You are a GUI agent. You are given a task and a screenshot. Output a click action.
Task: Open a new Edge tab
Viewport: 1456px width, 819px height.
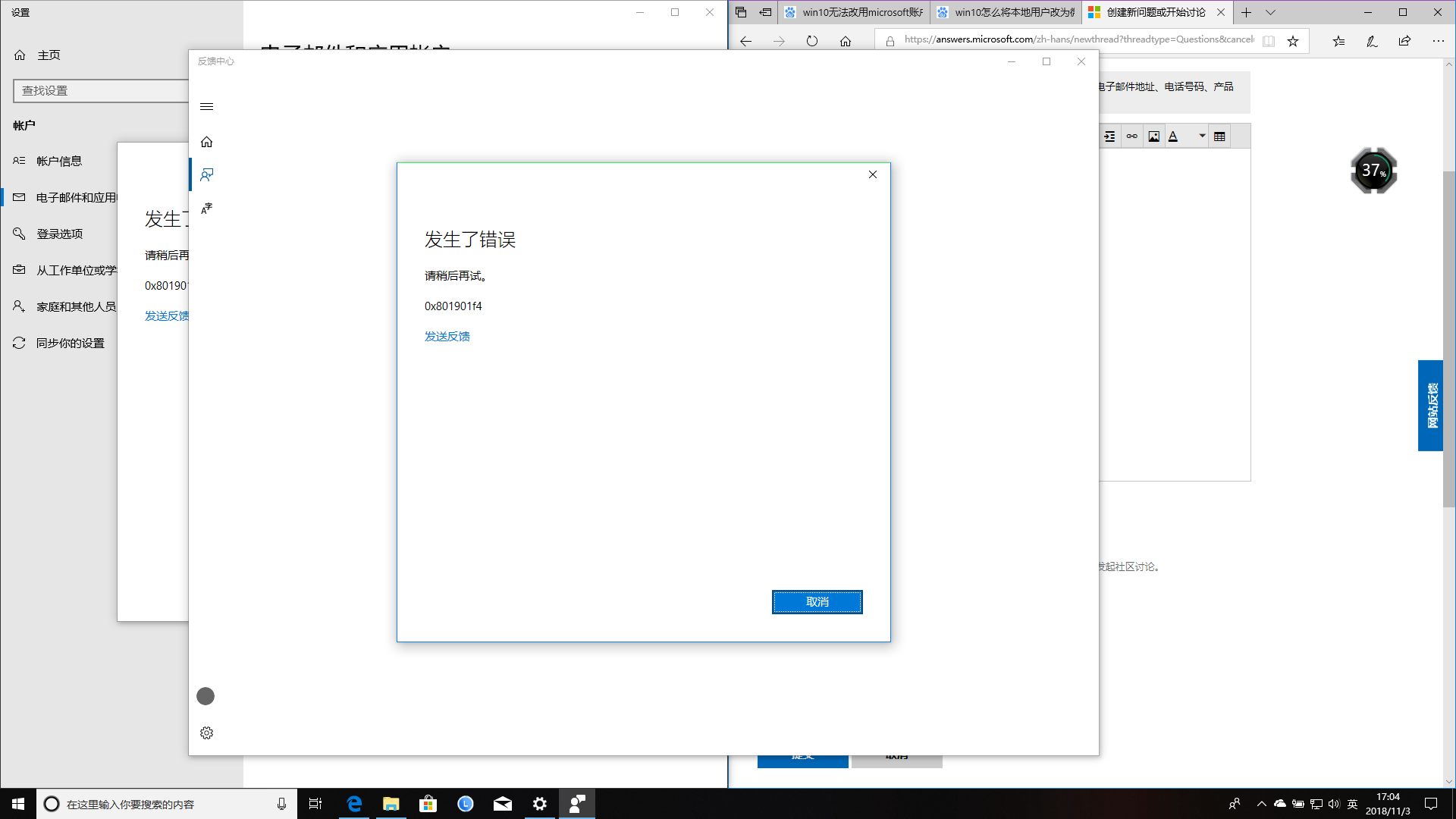(1246, 12)
